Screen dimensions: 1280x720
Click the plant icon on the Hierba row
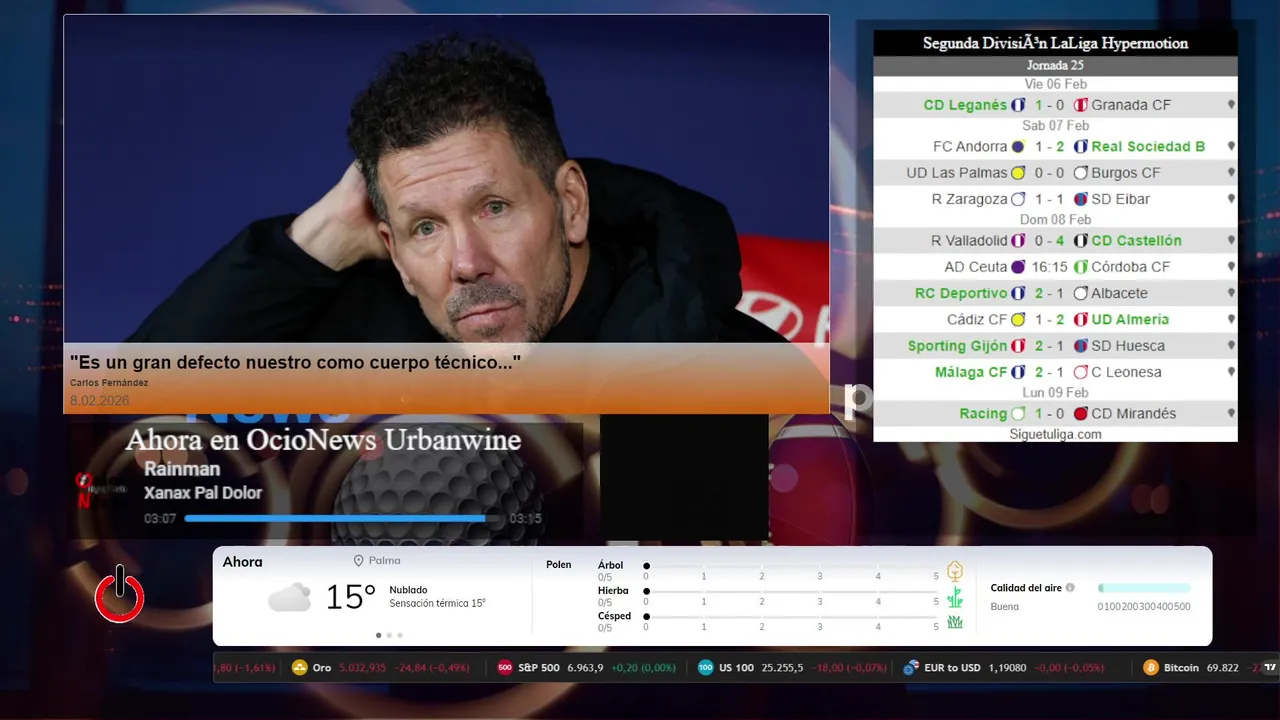[x=955, y=597]
